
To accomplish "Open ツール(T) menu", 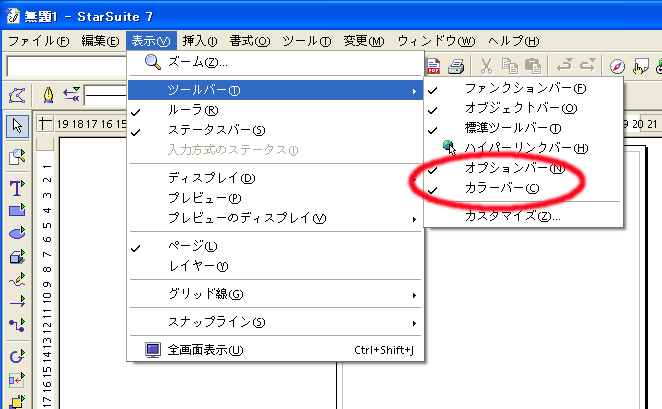I will click(307, 41).
